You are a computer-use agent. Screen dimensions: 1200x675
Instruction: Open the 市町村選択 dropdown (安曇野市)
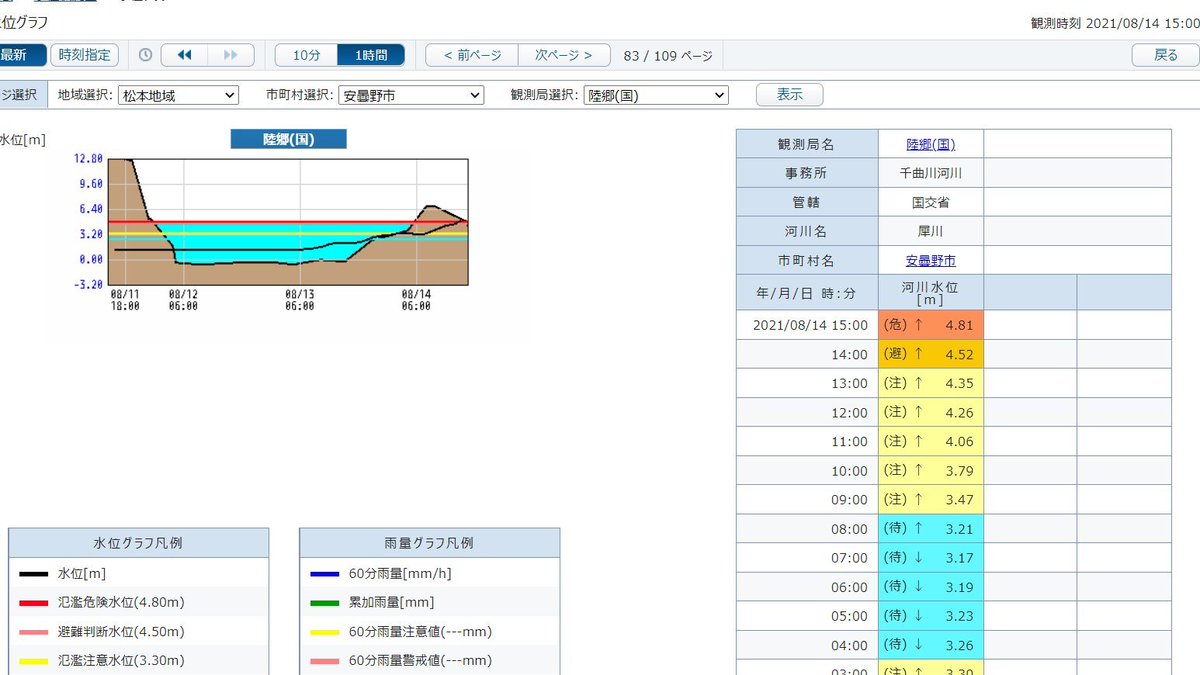(411, 95)
